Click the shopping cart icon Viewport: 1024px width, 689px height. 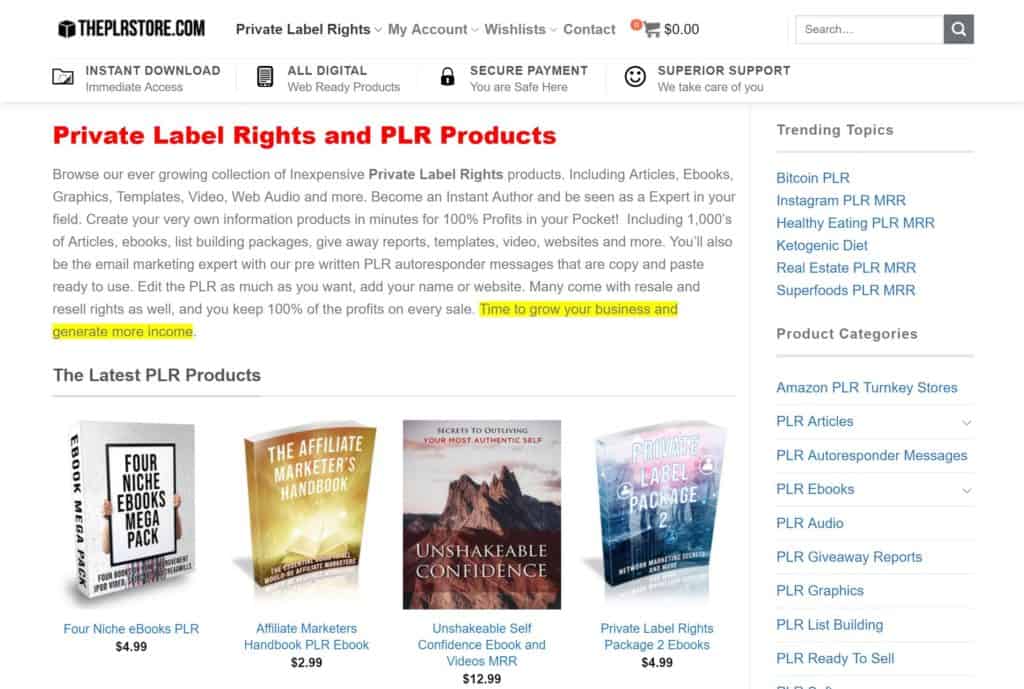[x=652, y=29]
